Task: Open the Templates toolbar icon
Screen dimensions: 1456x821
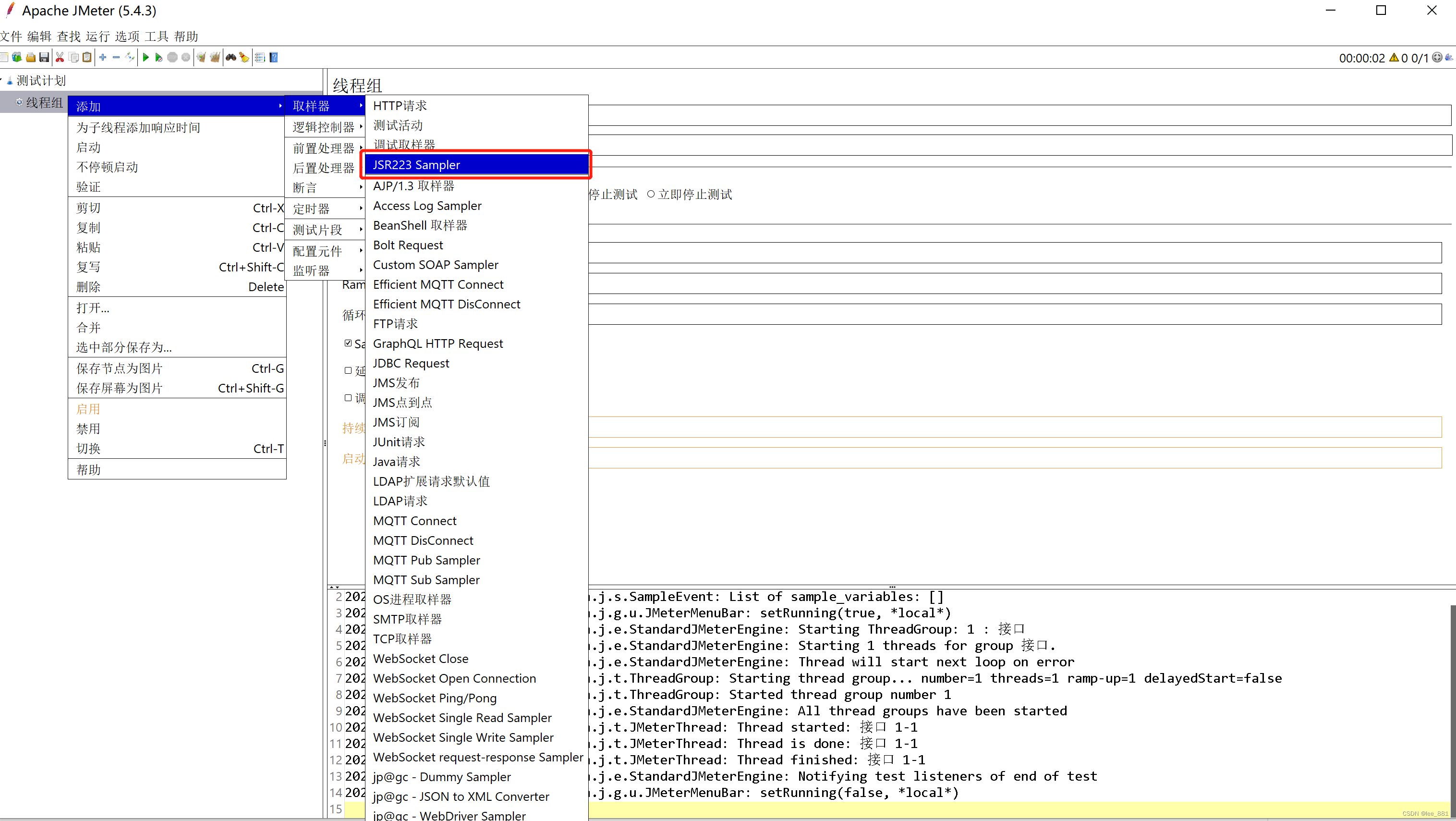Action: coord(17,57)
